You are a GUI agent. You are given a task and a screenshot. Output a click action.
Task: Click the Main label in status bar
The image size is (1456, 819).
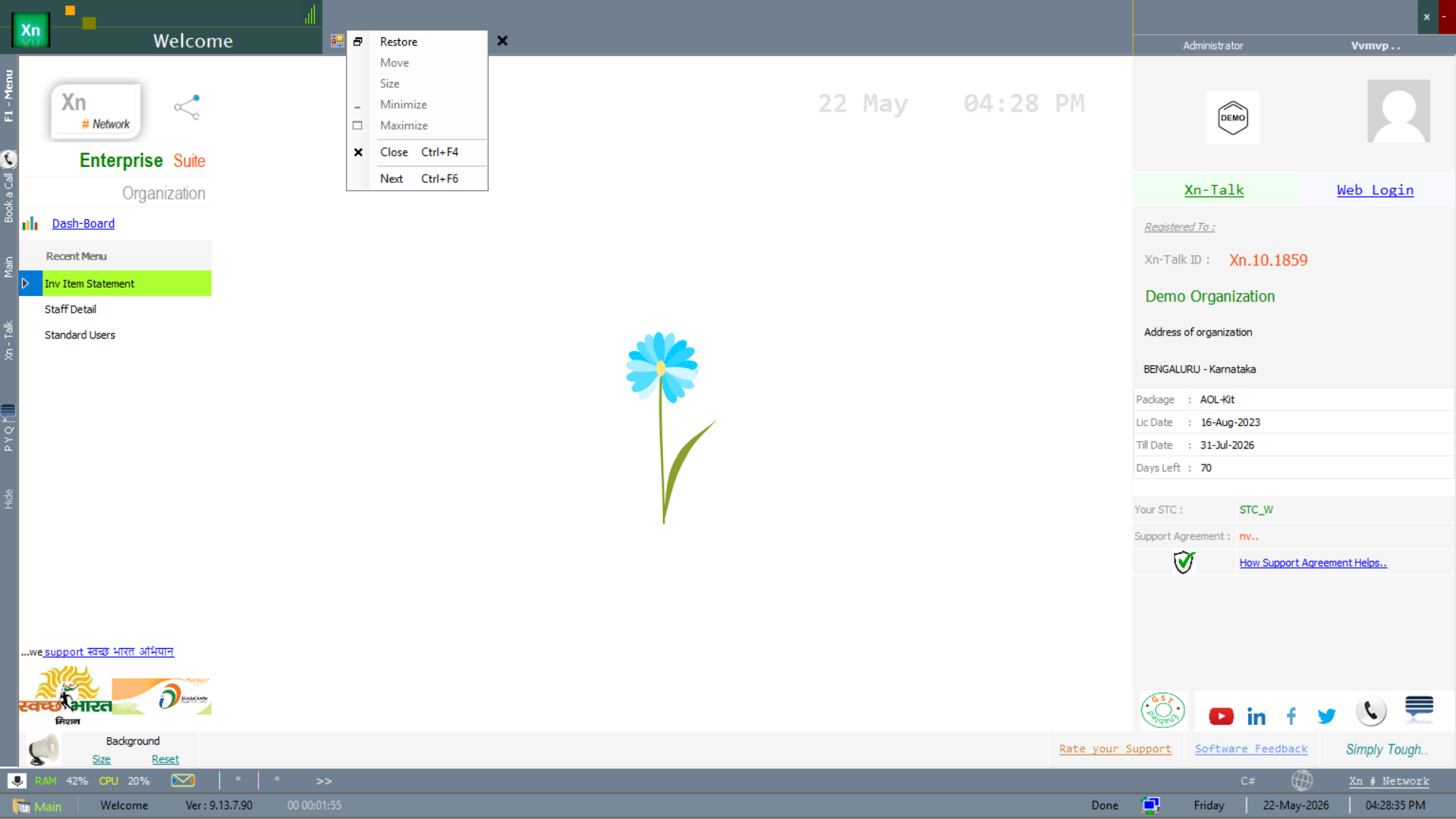[48, 806]
